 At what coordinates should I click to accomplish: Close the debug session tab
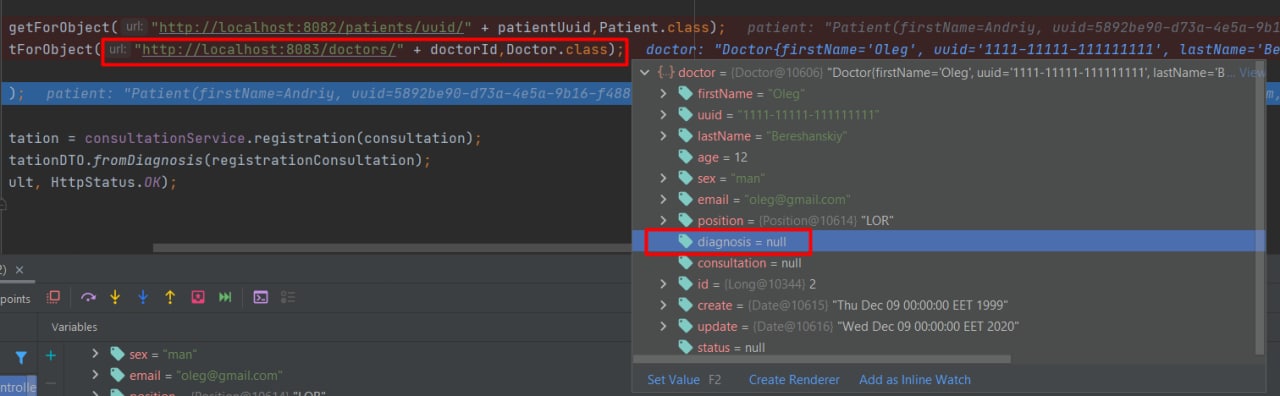point(19,270)
